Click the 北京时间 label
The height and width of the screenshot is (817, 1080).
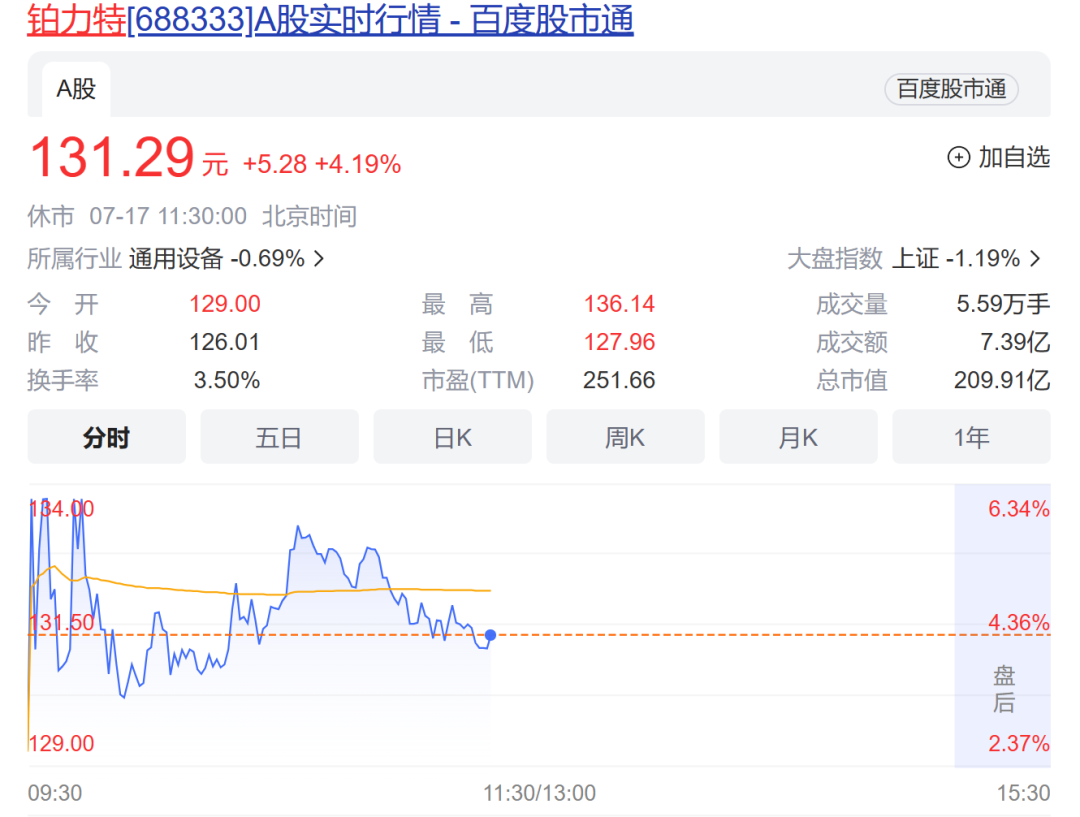309,216
